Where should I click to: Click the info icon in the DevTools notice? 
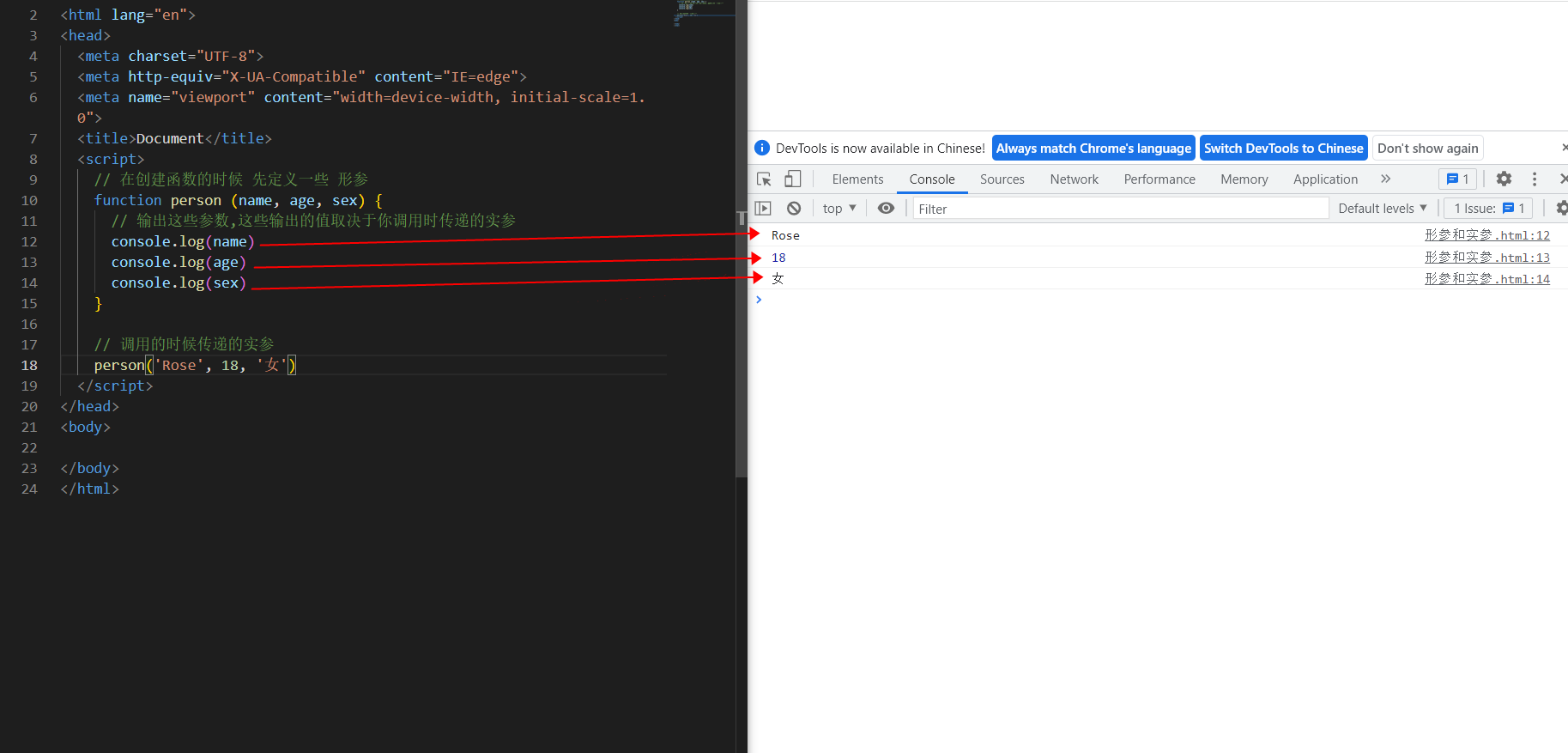pyautogui.click(x=762, y=148)
